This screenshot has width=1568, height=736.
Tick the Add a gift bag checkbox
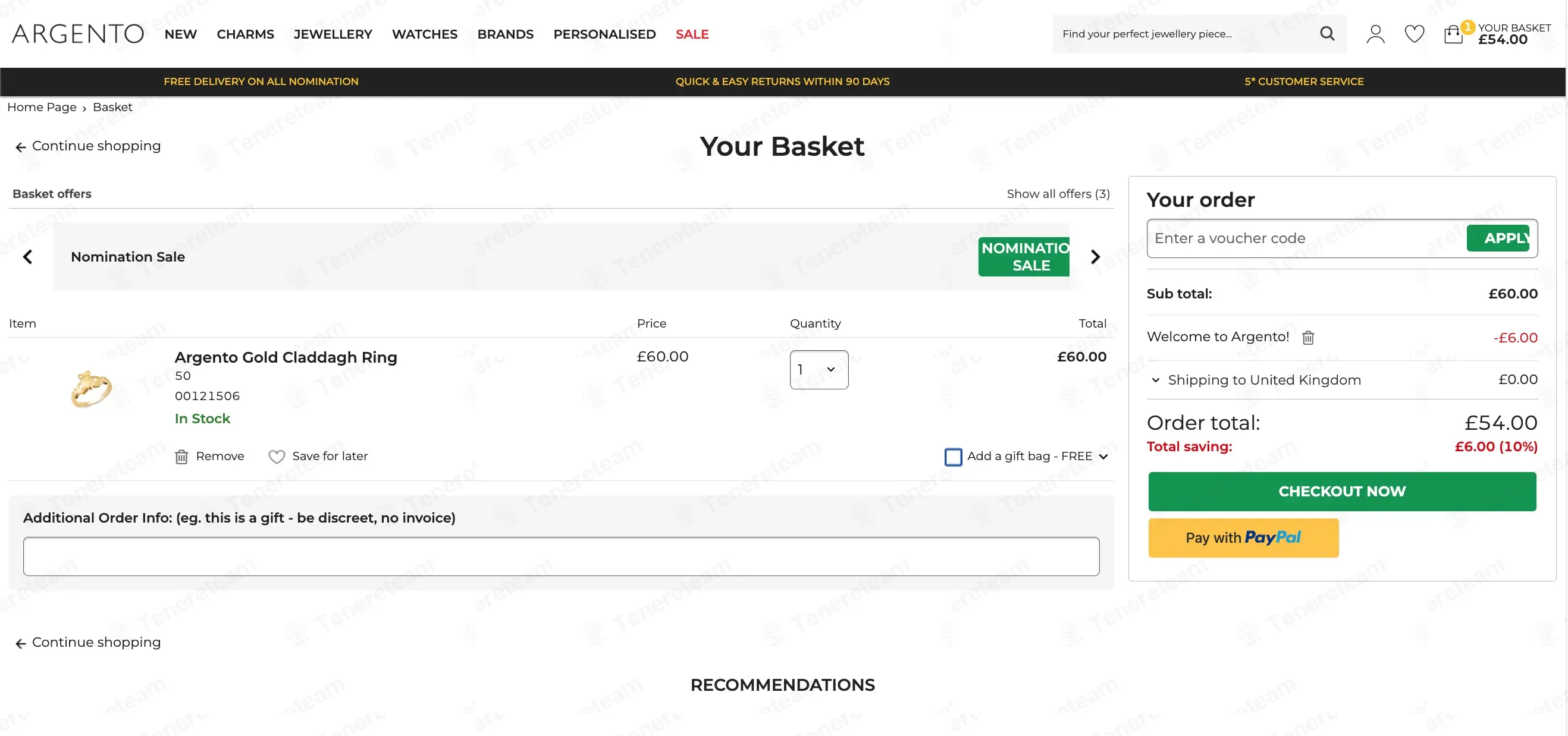953,457
